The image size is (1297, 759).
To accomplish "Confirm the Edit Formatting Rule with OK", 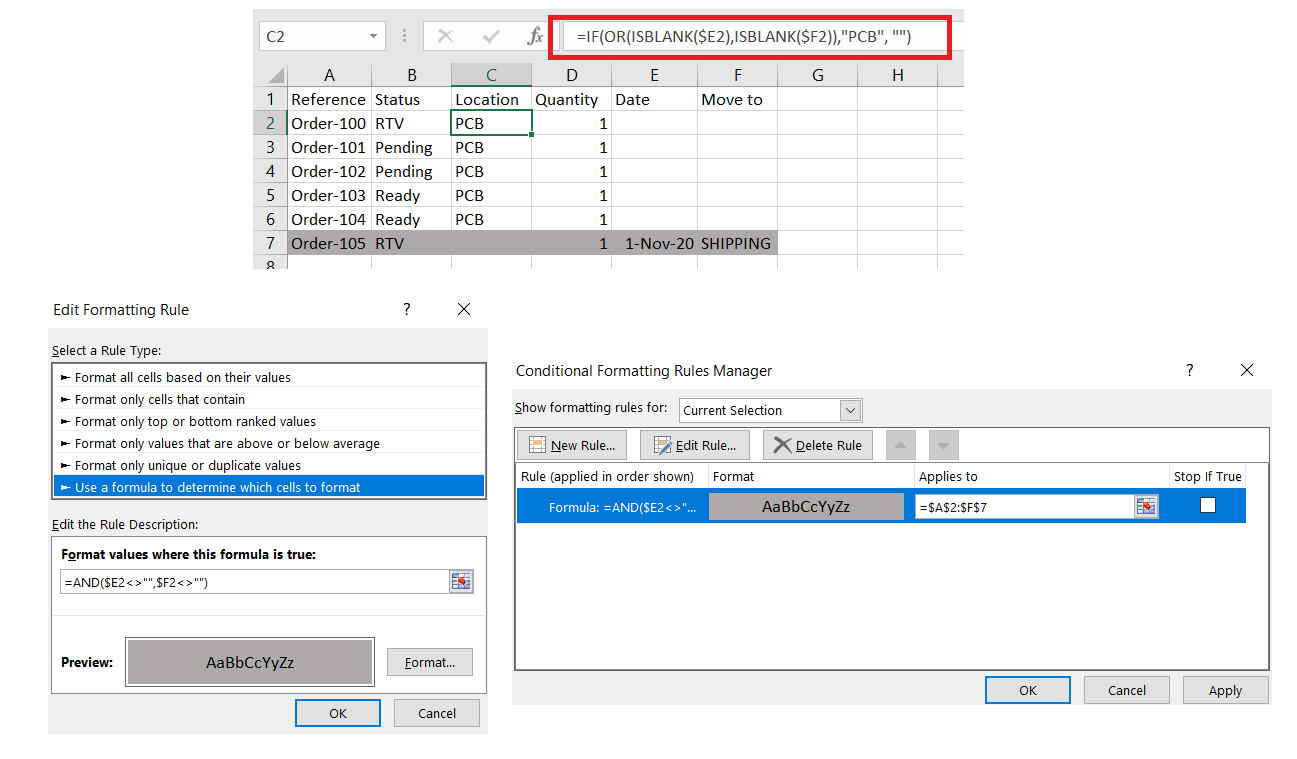I will click(337, 712).
